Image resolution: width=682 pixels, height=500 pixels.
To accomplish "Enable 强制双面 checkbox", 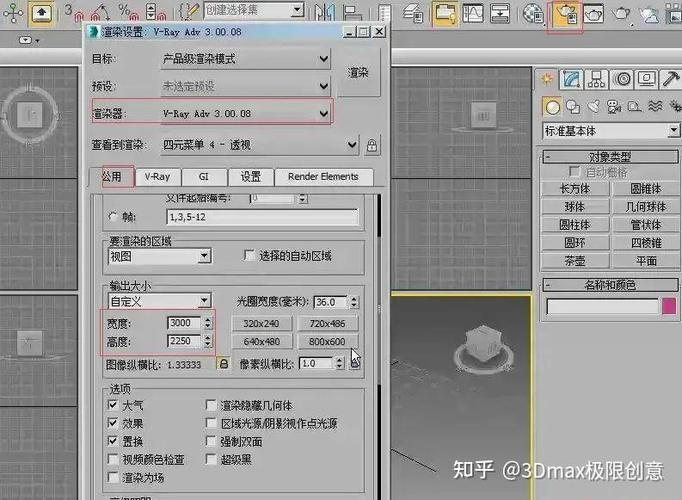I will 211,441.
